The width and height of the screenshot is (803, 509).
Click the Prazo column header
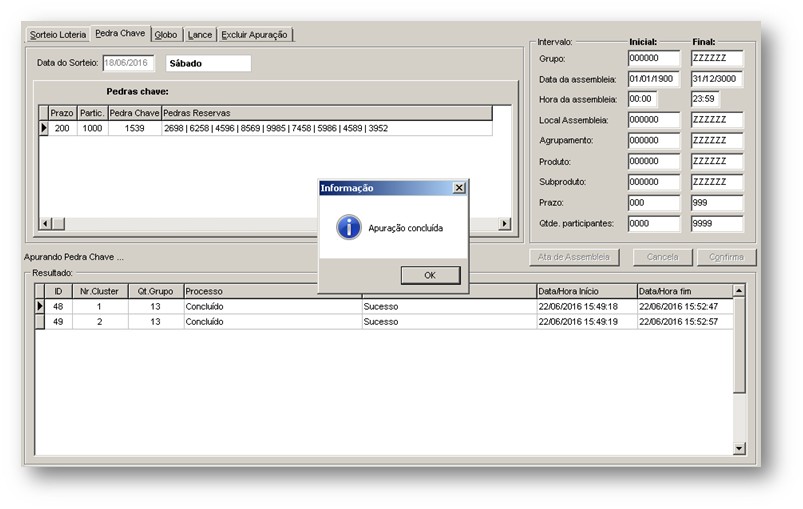tap(62, 113)
